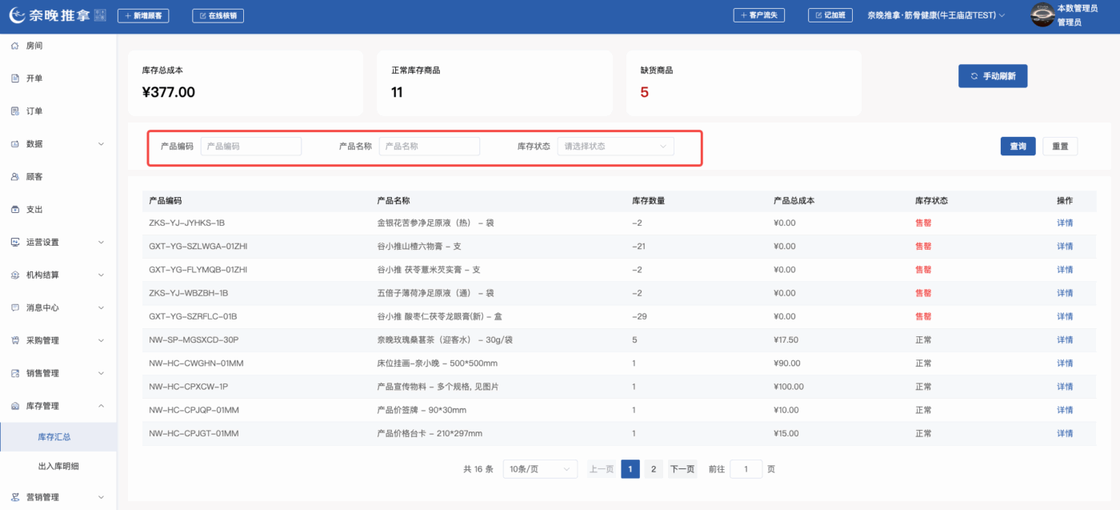Open the 10条/页 page size dropdown
Image resolution: width=1120 pixels, height=510 pixels.
[x=540, y=469]
